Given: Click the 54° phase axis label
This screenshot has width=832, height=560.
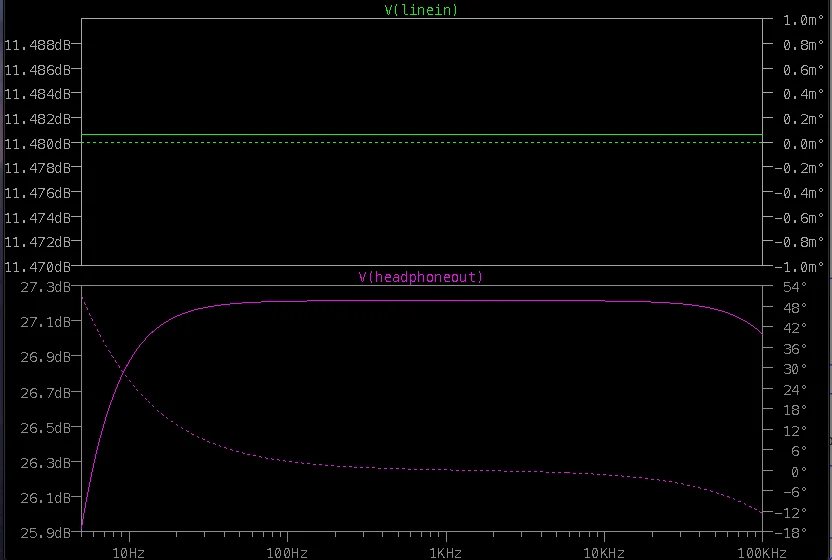Looking at the screenshot, I should [x=795, y=287].
